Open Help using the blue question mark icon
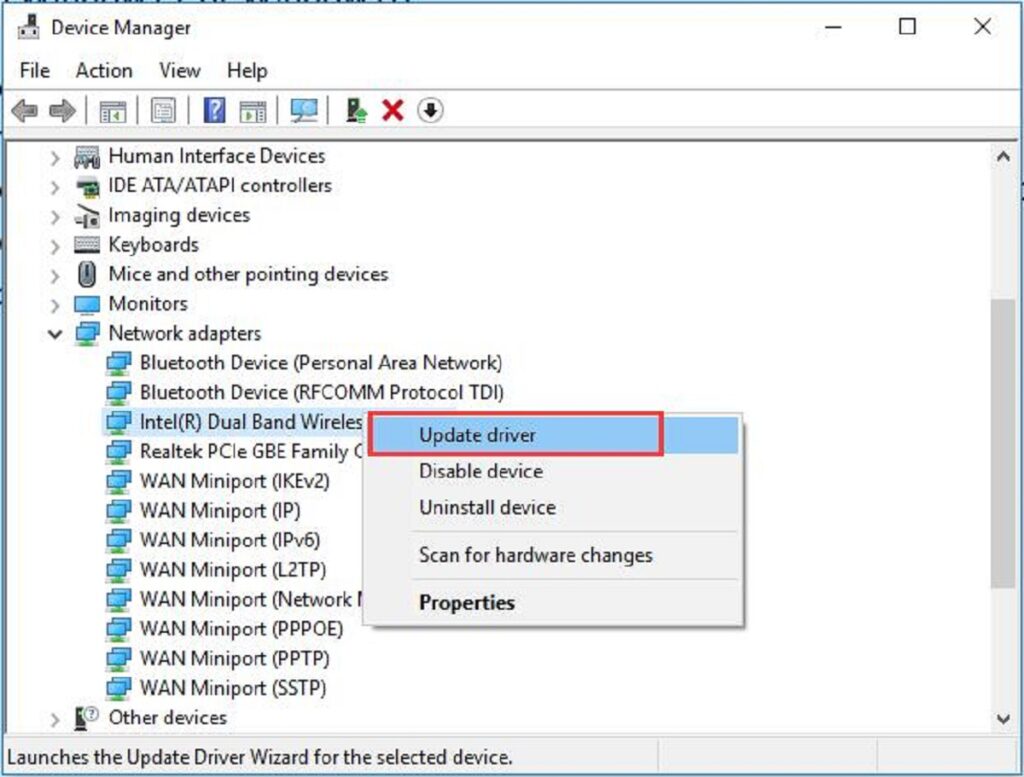Viewport: 1024px width, 777px height. pos(214,110)
